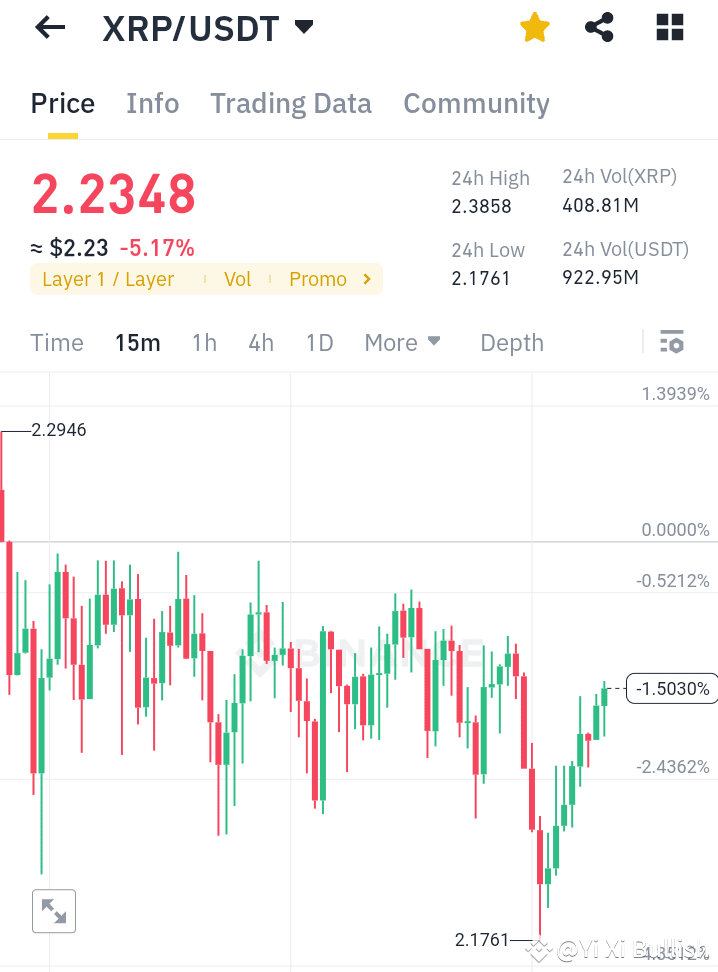Switch to the Community tab

(476, 103)
